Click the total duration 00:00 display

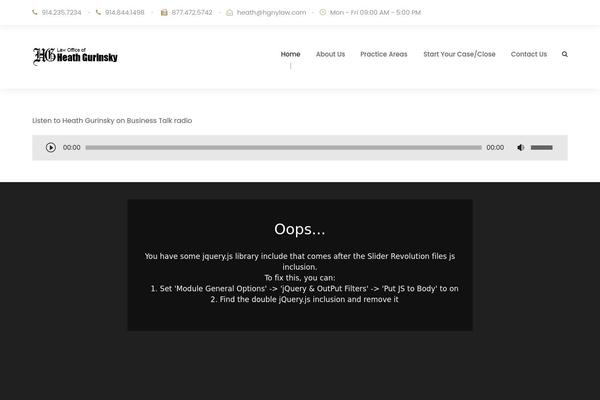(495, 147)
